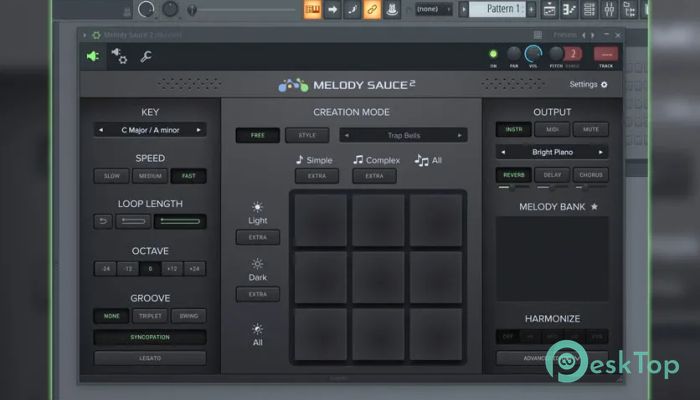Toggle the green ON plugin enable light
The height and width of the screenshot is (400, 700).
click(x=493, y=54)
